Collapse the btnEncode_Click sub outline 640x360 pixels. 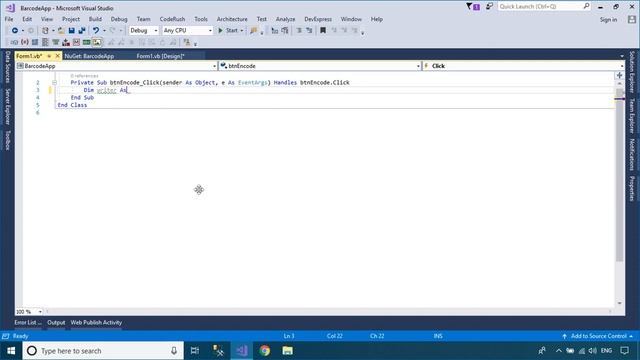point(54,82)
